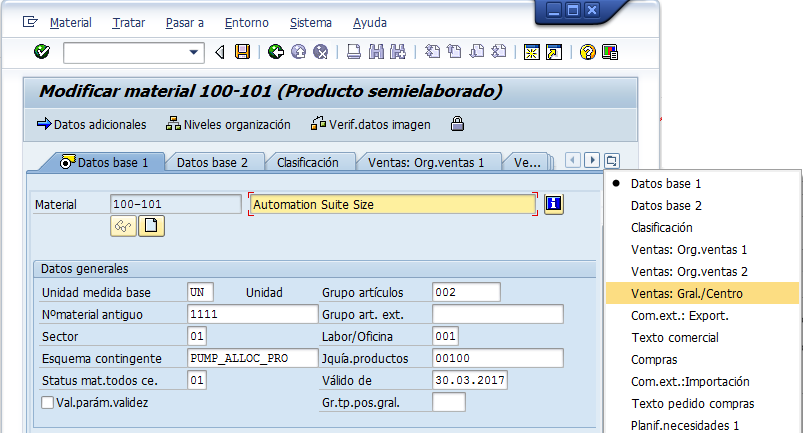The height and width of the screenshot is (433, 803).
Task: Click the Unidad medida base field UN
Action: point(200,292)
